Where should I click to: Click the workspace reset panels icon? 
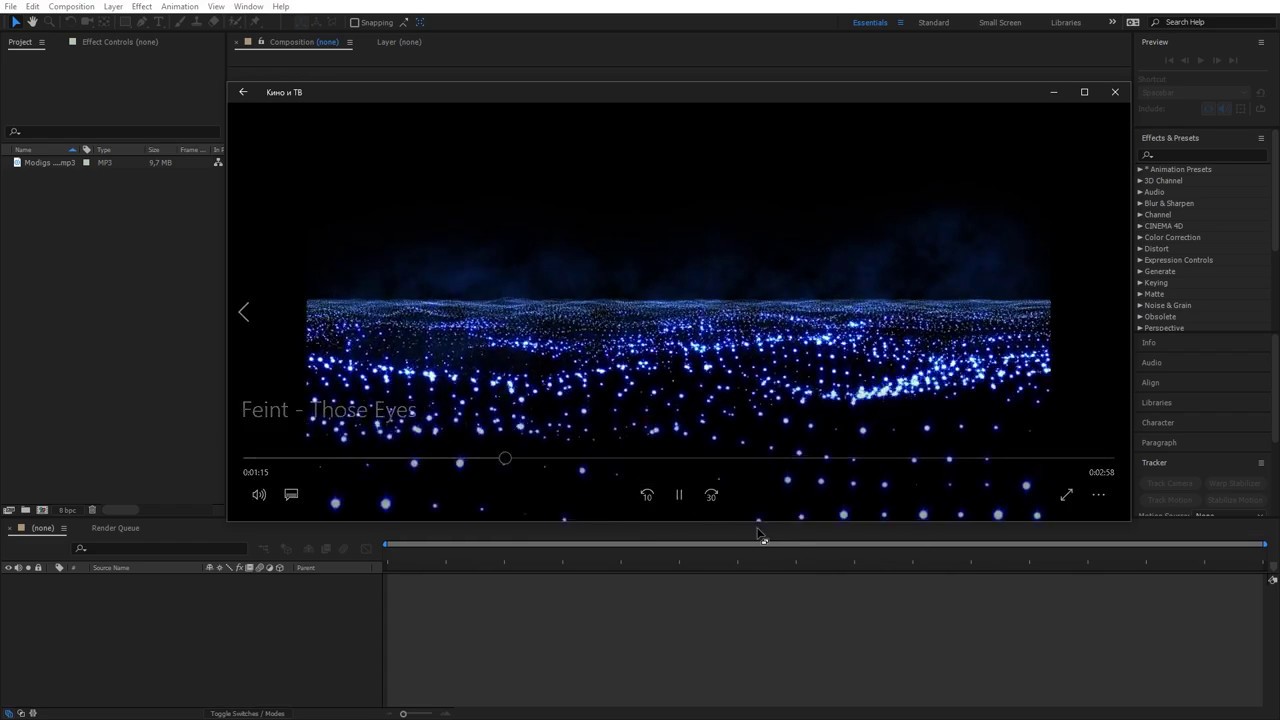point(1133,22)
